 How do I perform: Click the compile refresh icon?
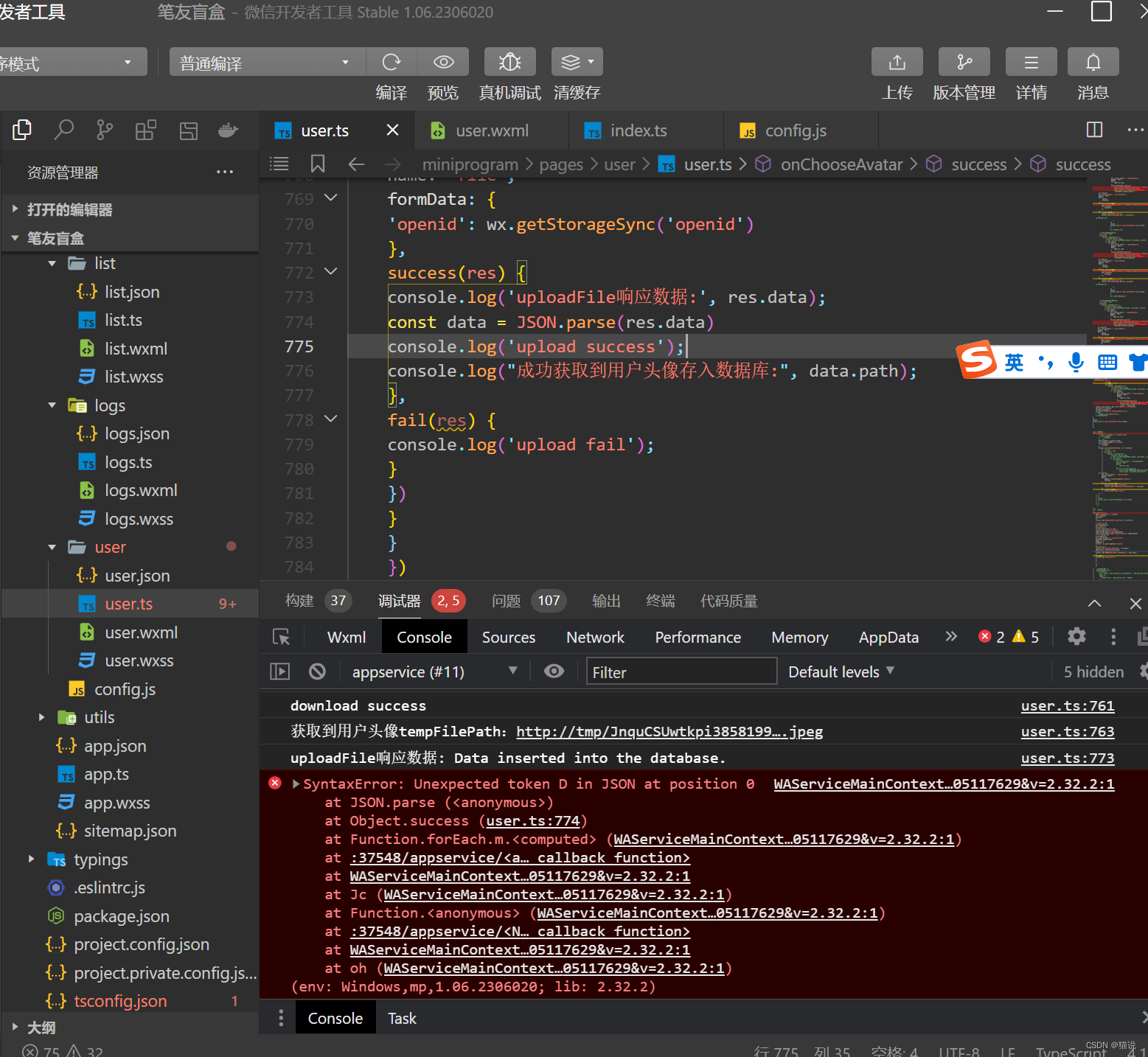point(392,63)
